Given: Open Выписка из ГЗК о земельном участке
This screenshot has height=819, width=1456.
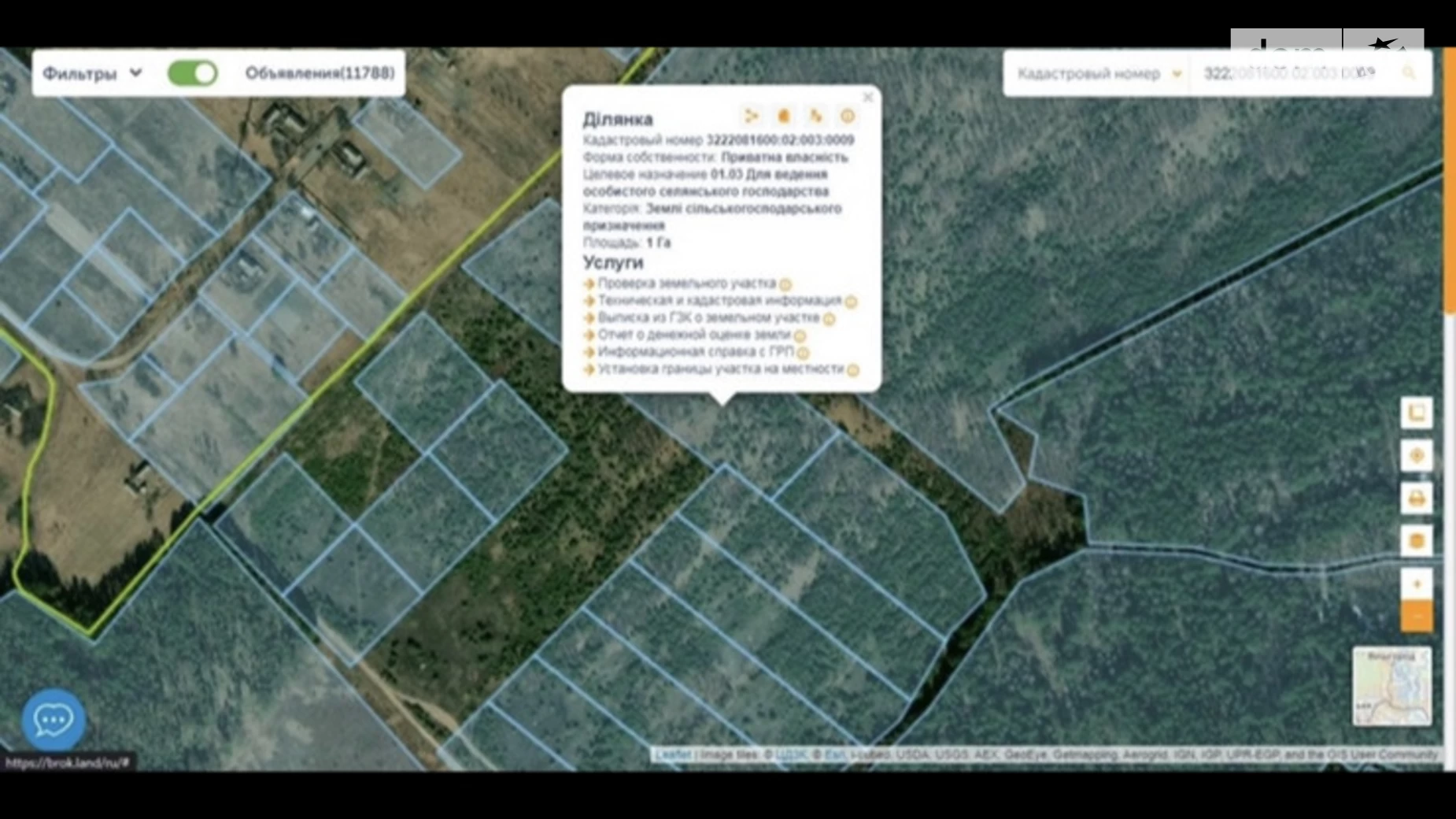Looking at the screenshot, I should [708, 317].
